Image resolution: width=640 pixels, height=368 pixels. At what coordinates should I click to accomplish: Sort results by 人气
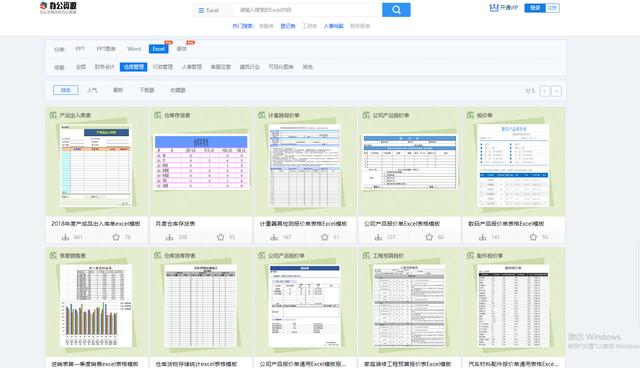click(x=92, y=90)
